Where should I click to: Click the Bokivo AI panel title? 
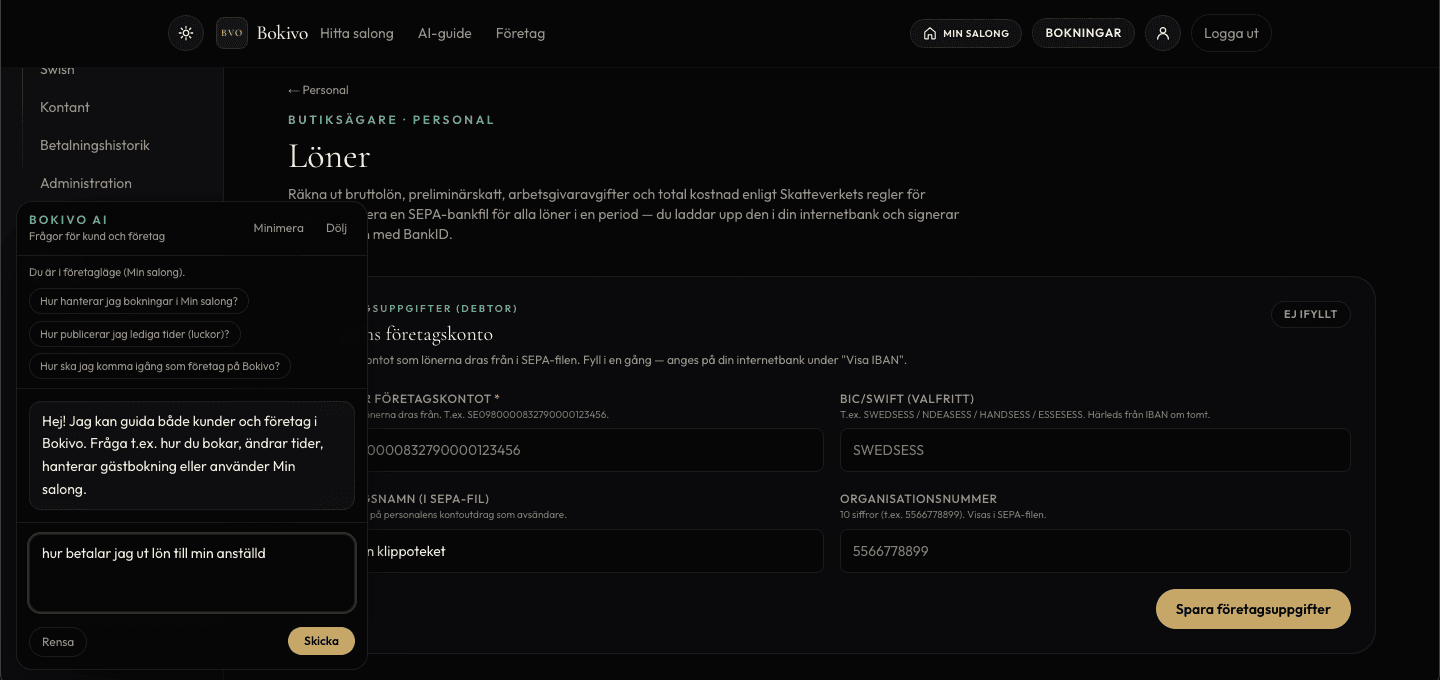coord(68,220)
